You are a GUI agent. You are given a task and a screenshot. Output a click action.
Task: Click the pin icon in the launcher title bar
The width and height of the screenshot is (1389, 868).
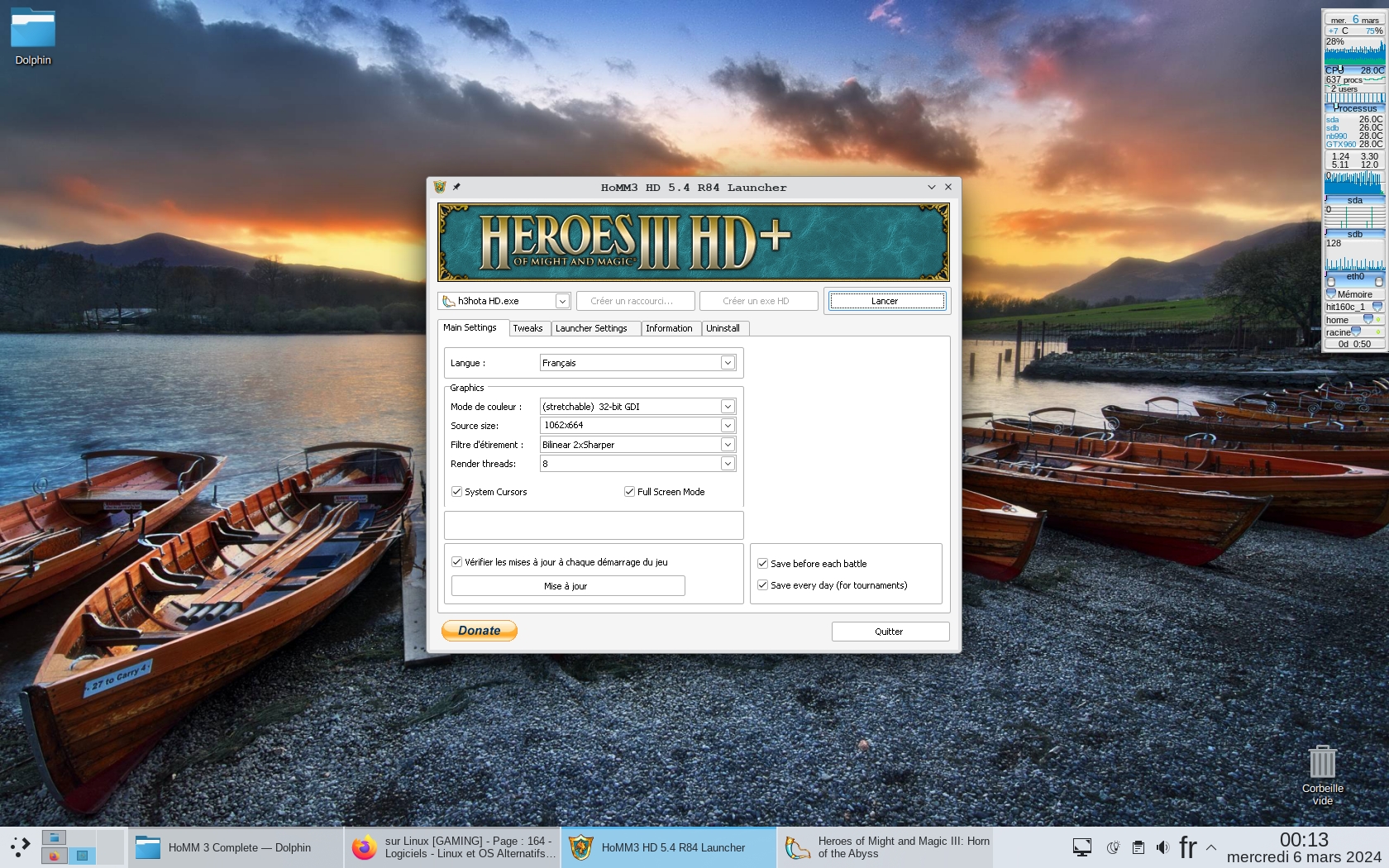[456, 187]
